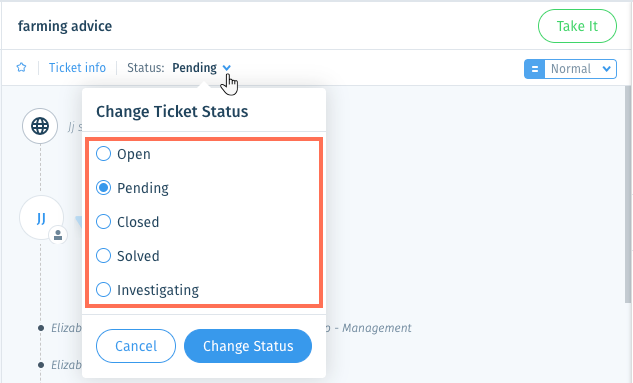
Task: Click the Take It button
Action: (x=577, y=26)
